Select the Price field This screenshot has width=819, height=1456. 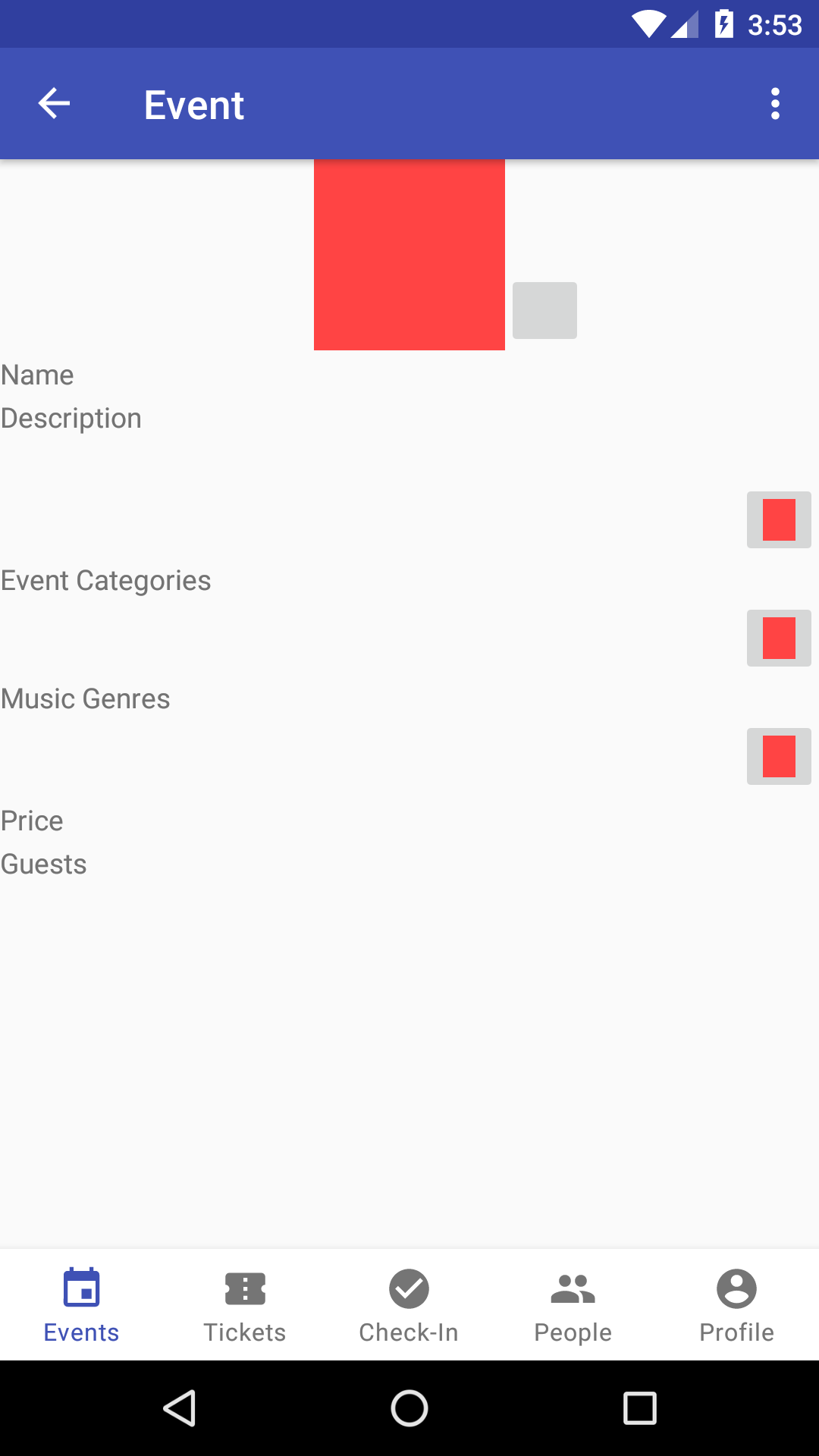(32, 821)
